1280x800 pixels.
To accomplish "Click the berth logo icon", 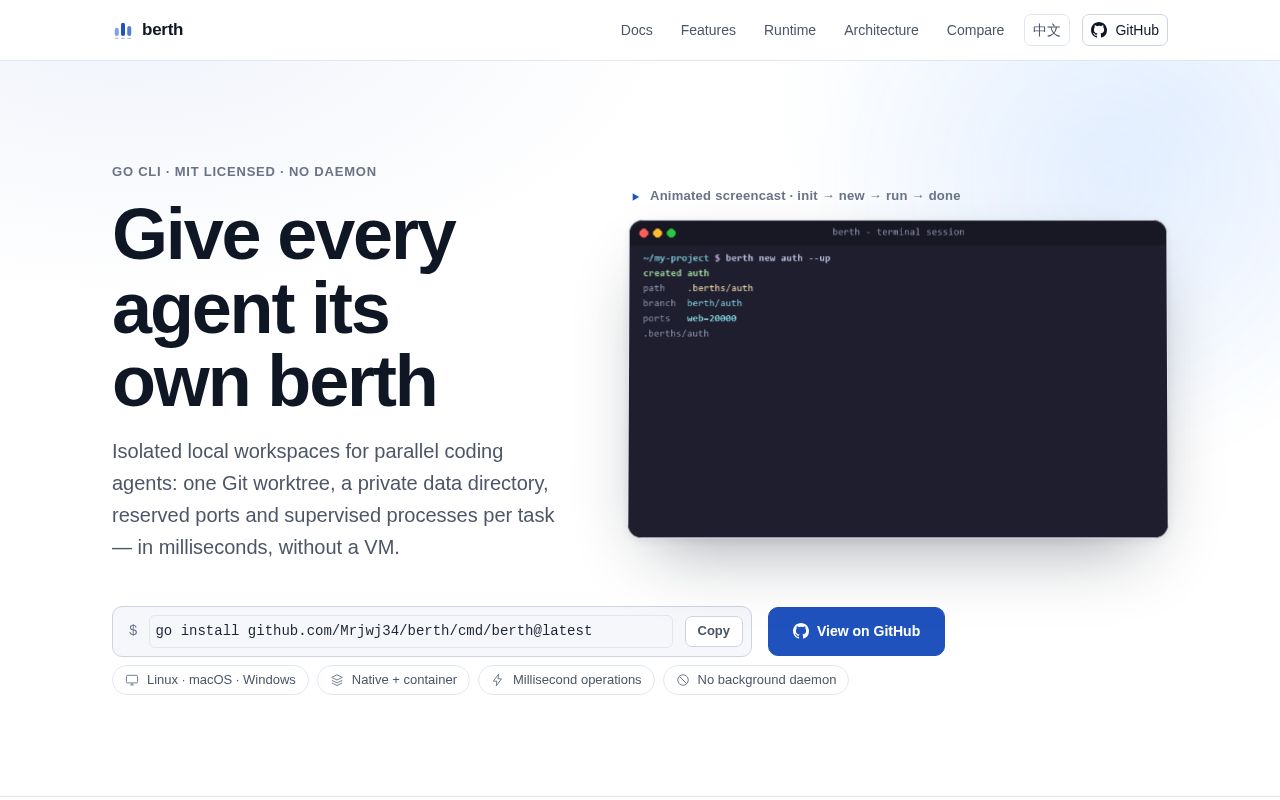I will pyautogui.click(x=123, y=30).
